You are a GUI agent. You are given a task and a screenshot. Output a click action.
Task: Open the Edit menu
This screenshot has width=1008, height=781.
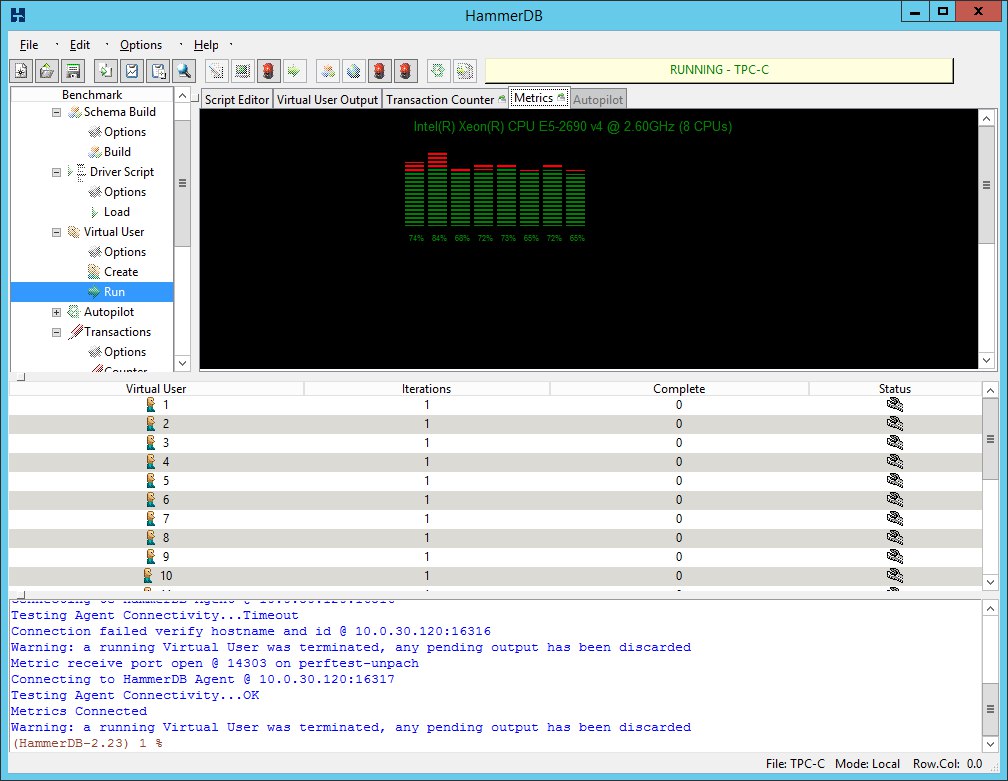pyautogui.click(x=80, y=45)
